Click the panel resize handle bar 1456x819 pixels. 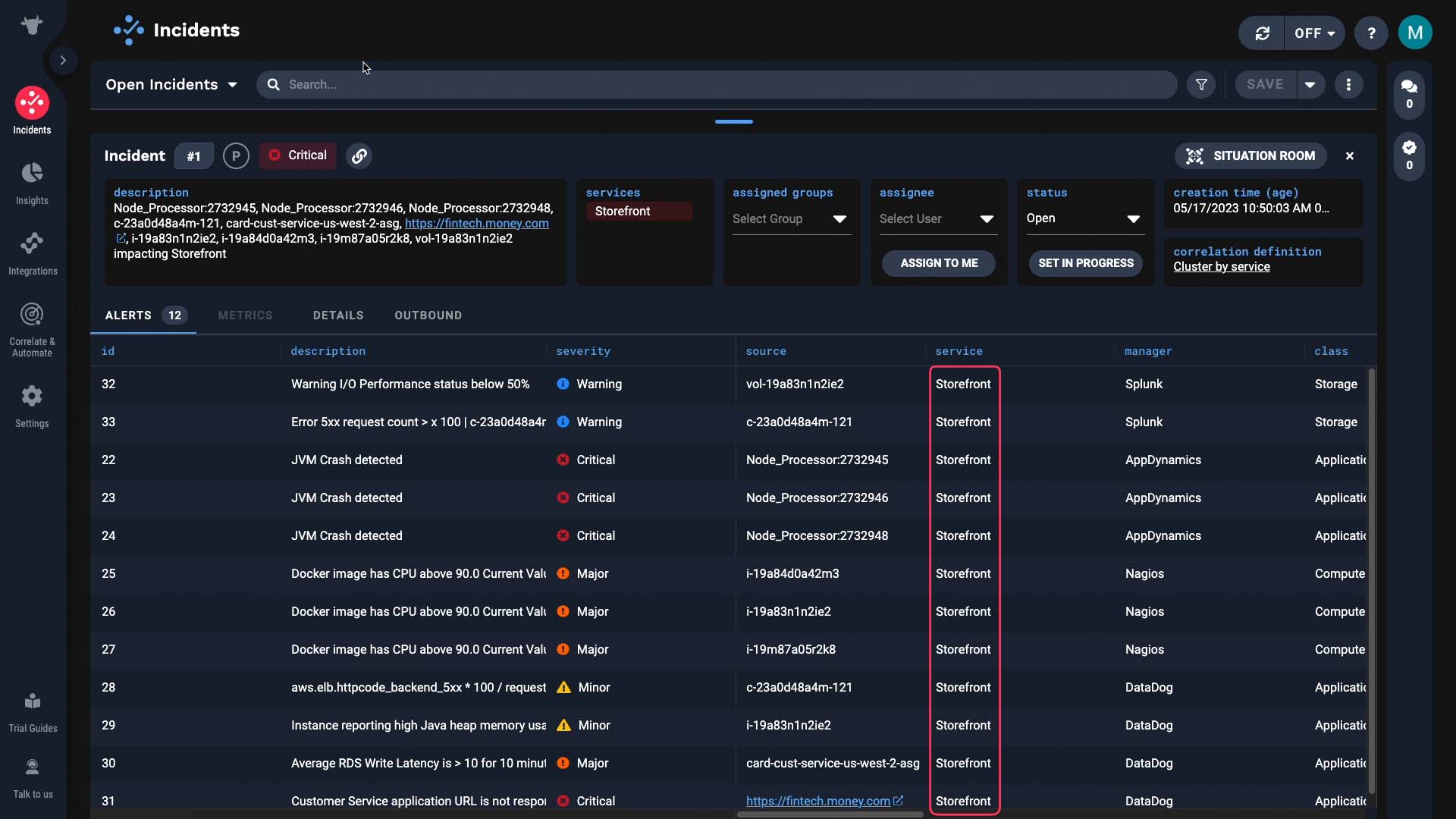click(733, 121)
